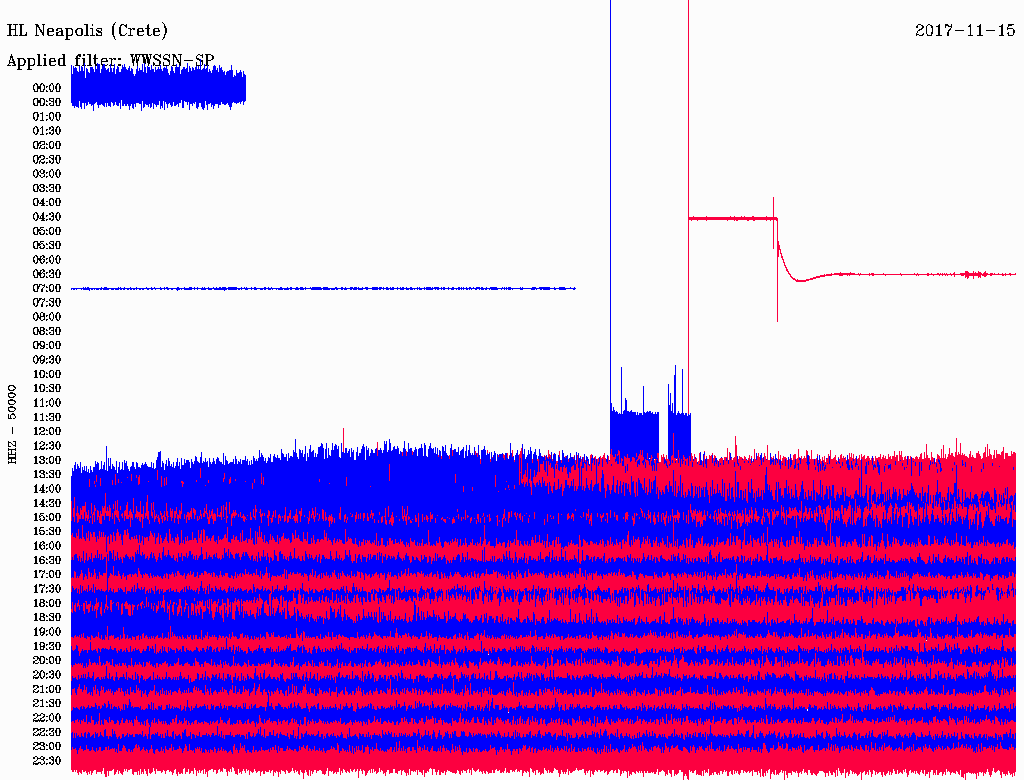Click the station title HL Neapolis (Crete)
The image size is (1024, 780).
tap(87, 31)
